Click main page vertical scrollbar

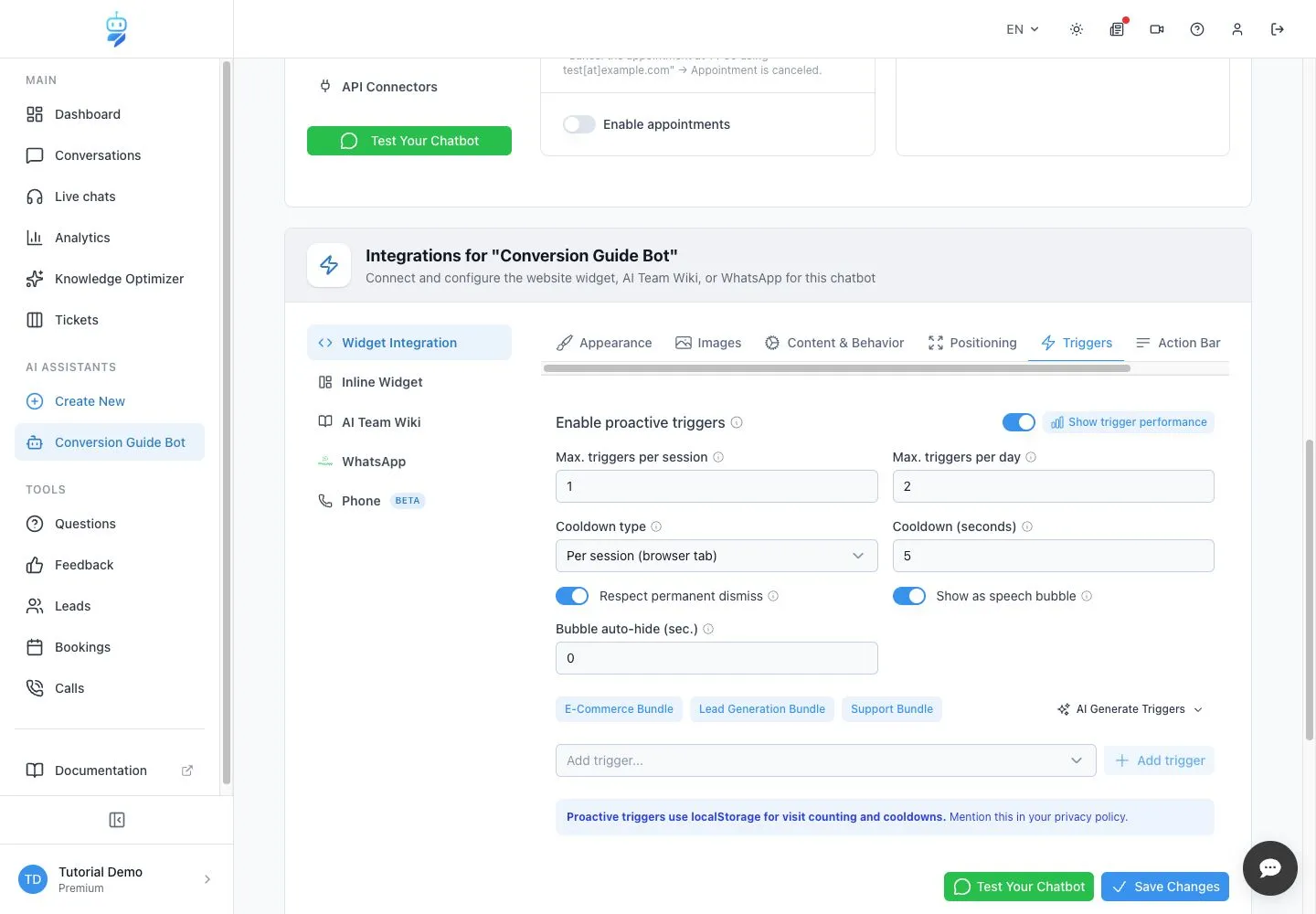1310,590
